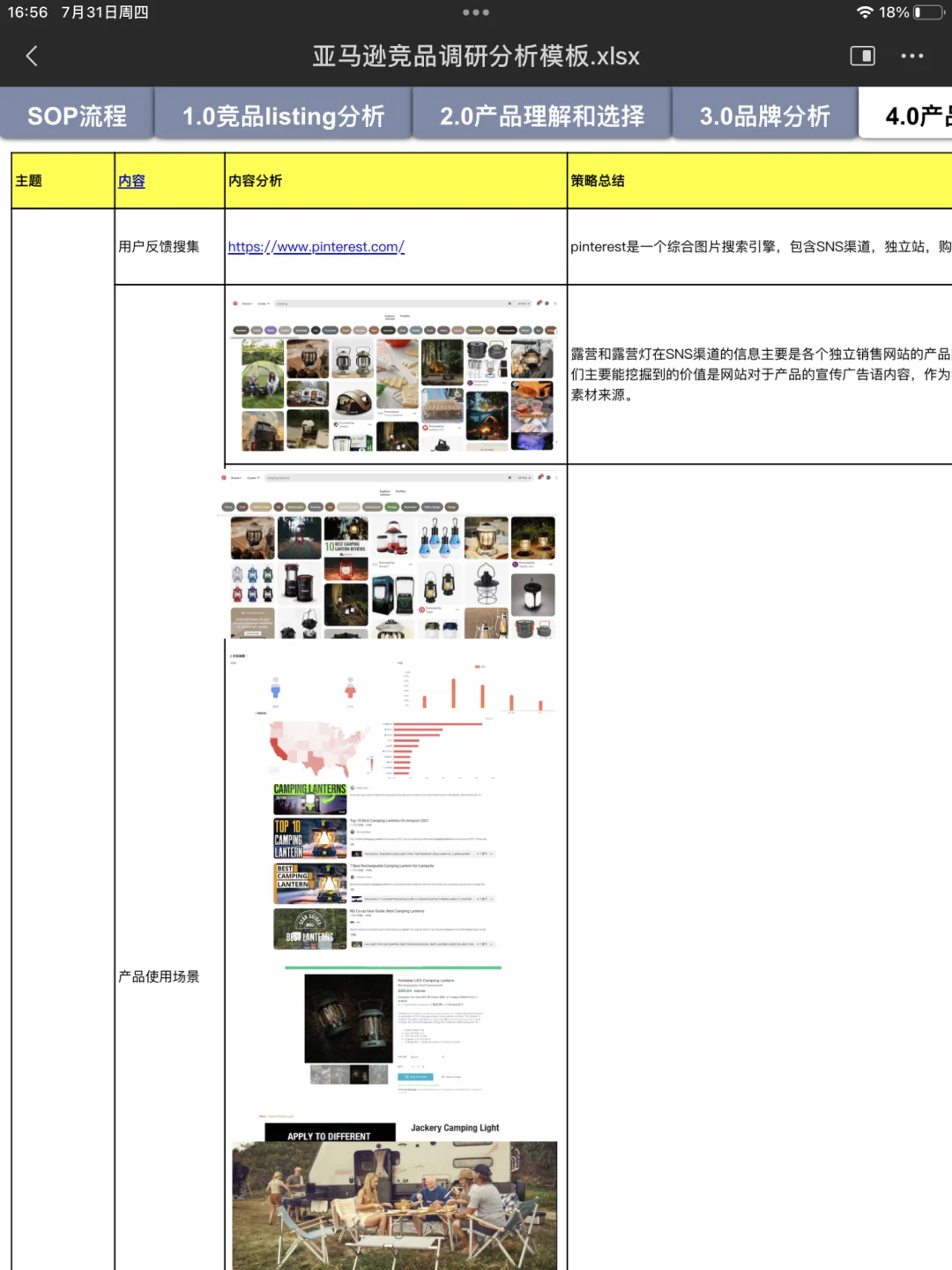This screenshot has height=1270, width=952.
Task: Tap the dark lantern product page image
Action: (349, 1019)
